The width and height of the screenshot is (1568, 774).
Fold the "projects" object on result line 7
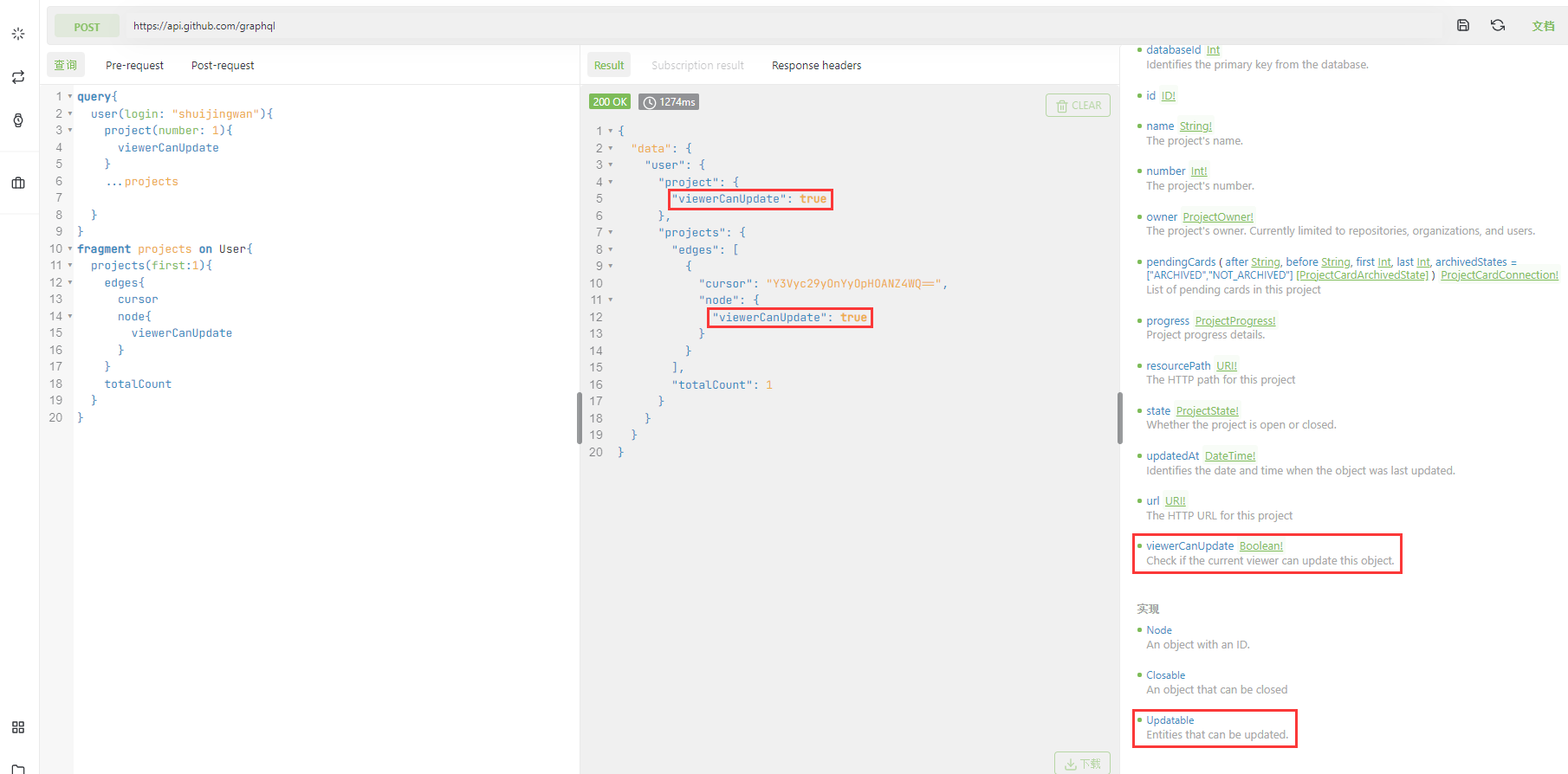[610, 233]
